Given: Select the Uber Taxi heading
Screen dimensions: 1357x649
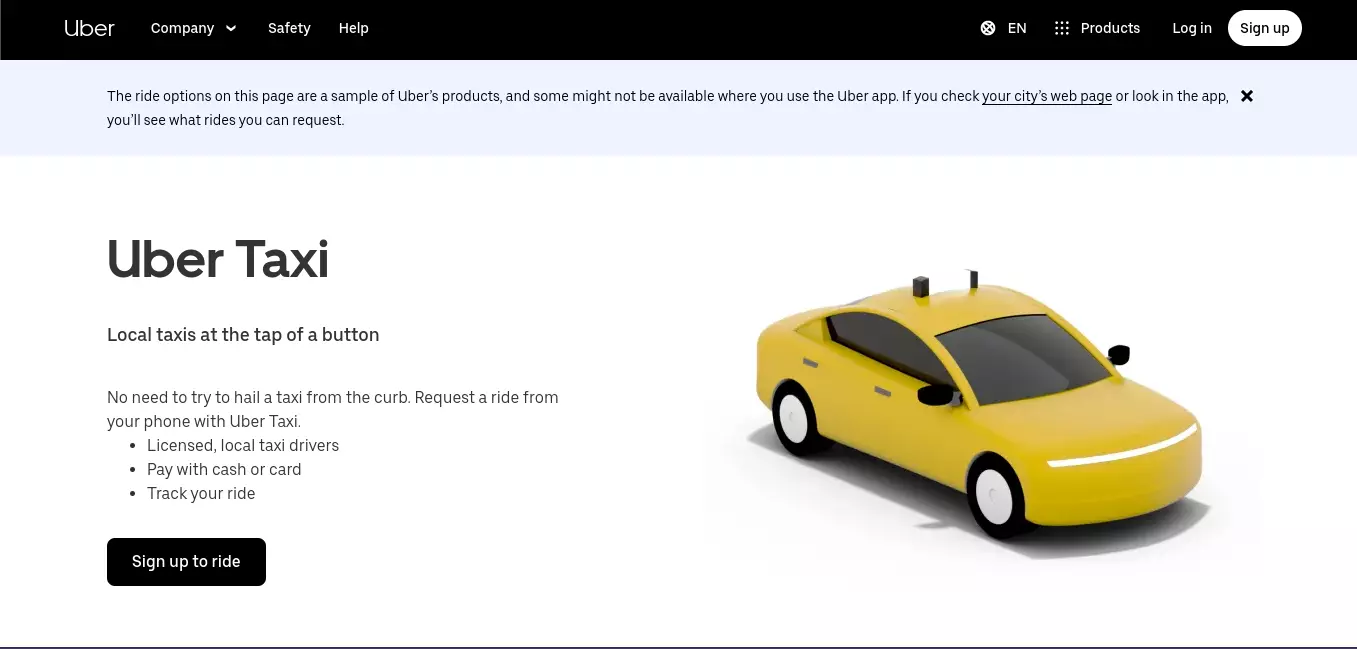Looking at the screenshot, I should [x=218, y=259].
